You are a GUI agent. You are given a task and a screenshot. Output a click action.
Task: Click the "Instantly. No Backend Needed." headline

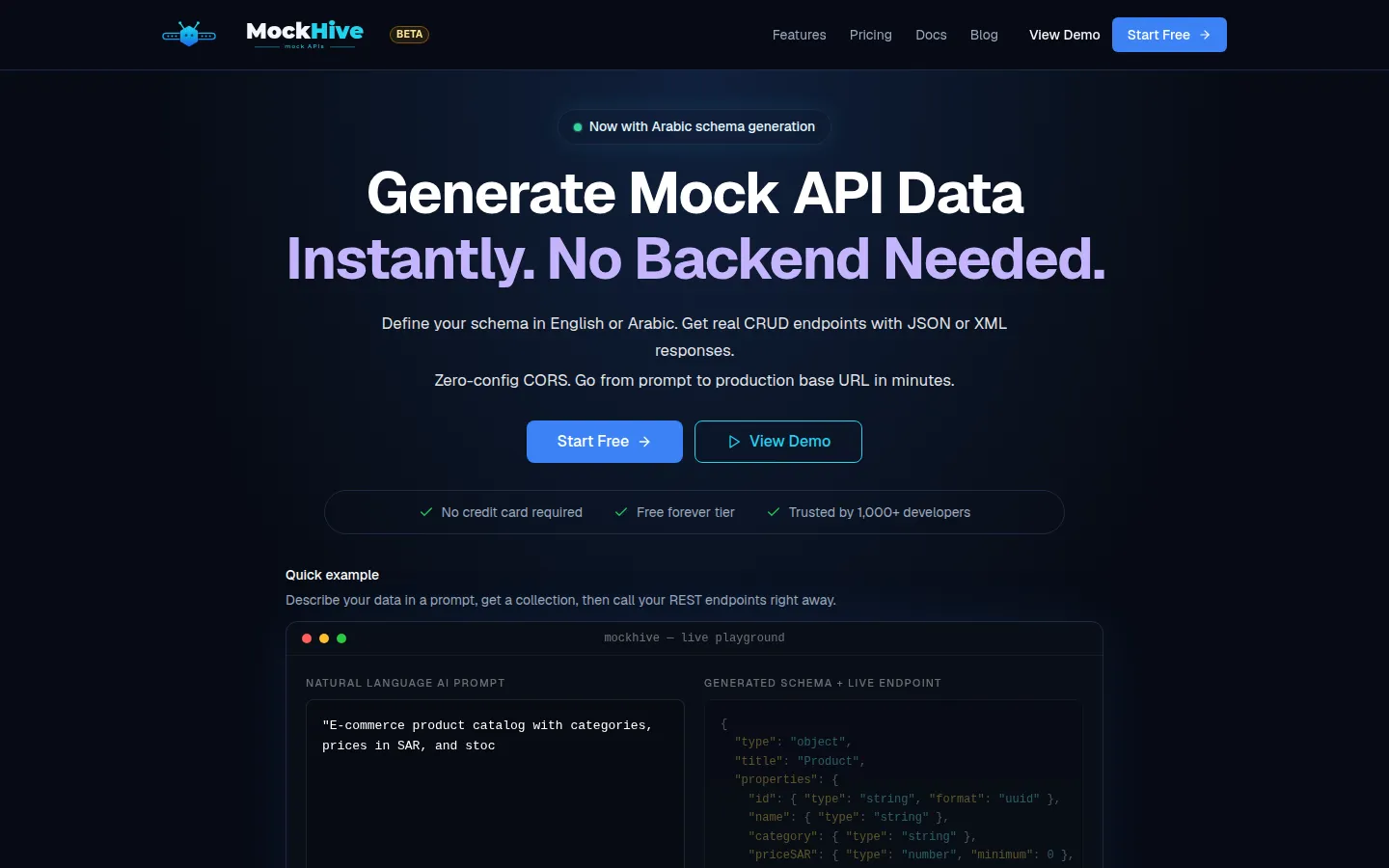695,258
